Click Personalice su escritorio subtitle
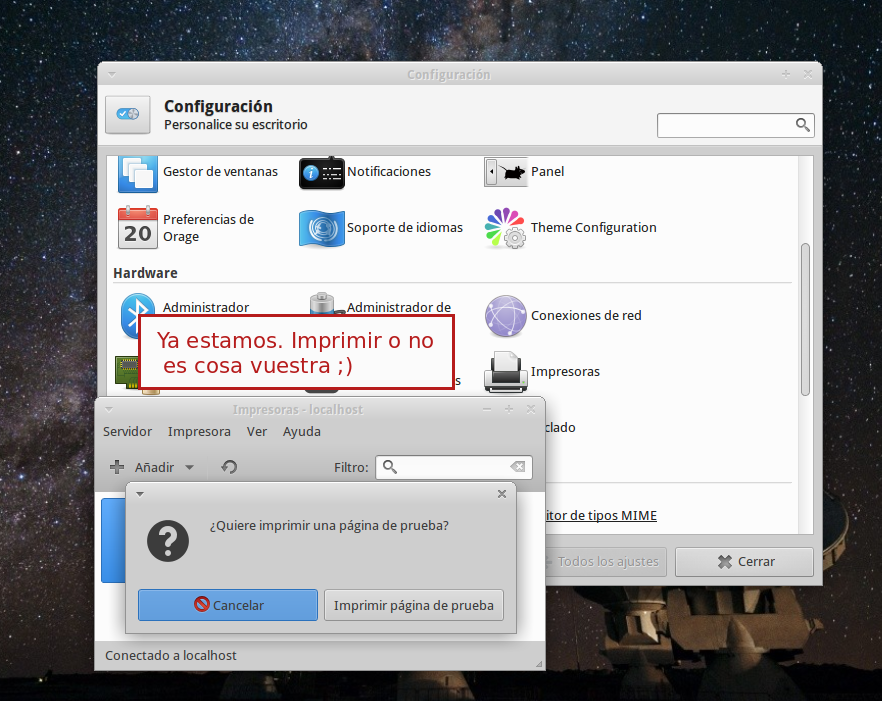882x701 pixels. click(236, 124)
